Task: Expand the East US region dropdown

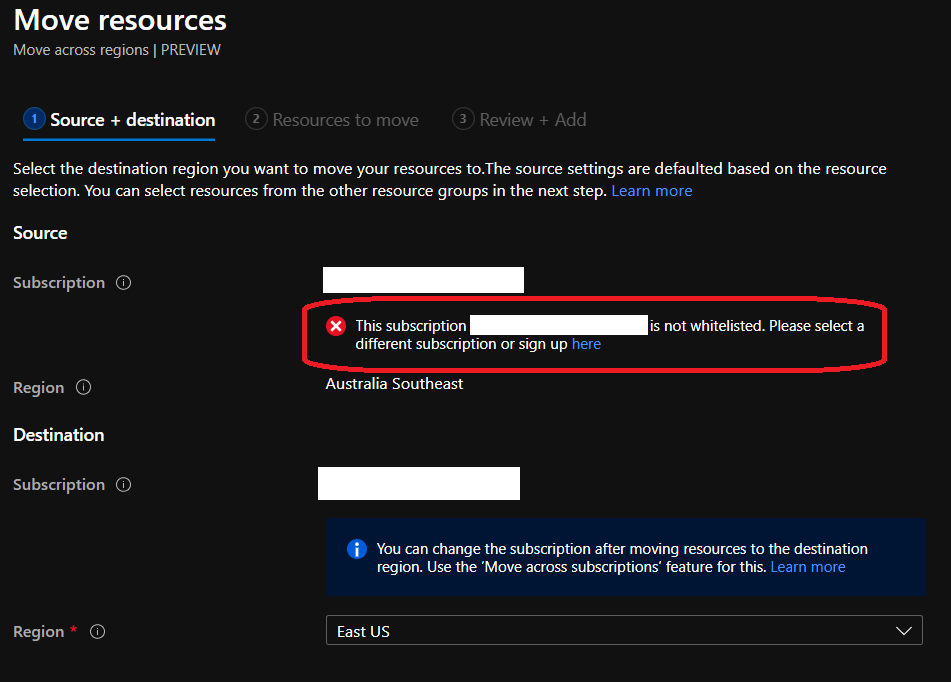Action: pyautogui.click(x=623, y=631)
